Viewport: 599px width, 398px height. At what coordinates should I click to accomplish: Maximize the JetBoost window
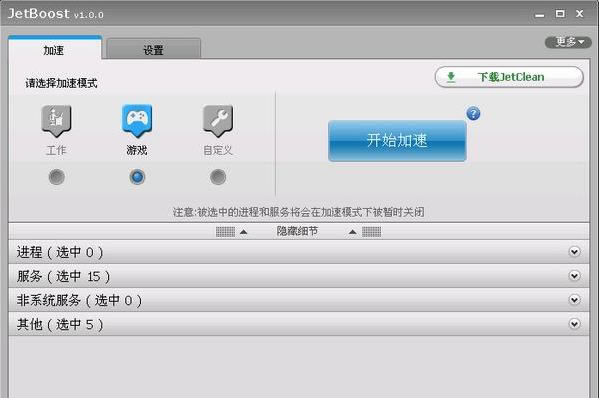(560, 14)
